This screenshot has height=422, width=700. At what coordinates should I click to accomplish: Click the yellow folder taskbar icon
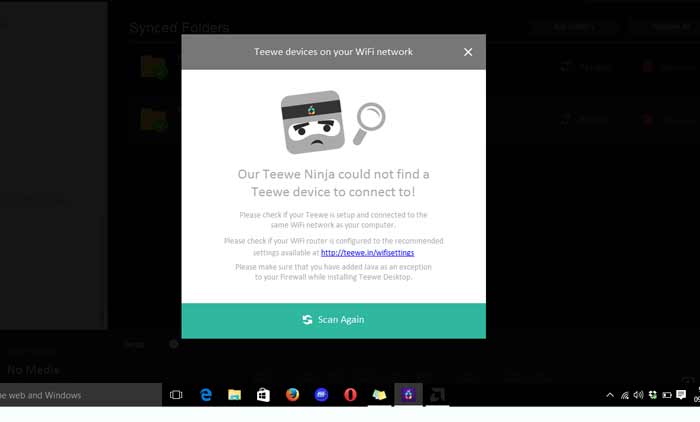pos(379,395)
